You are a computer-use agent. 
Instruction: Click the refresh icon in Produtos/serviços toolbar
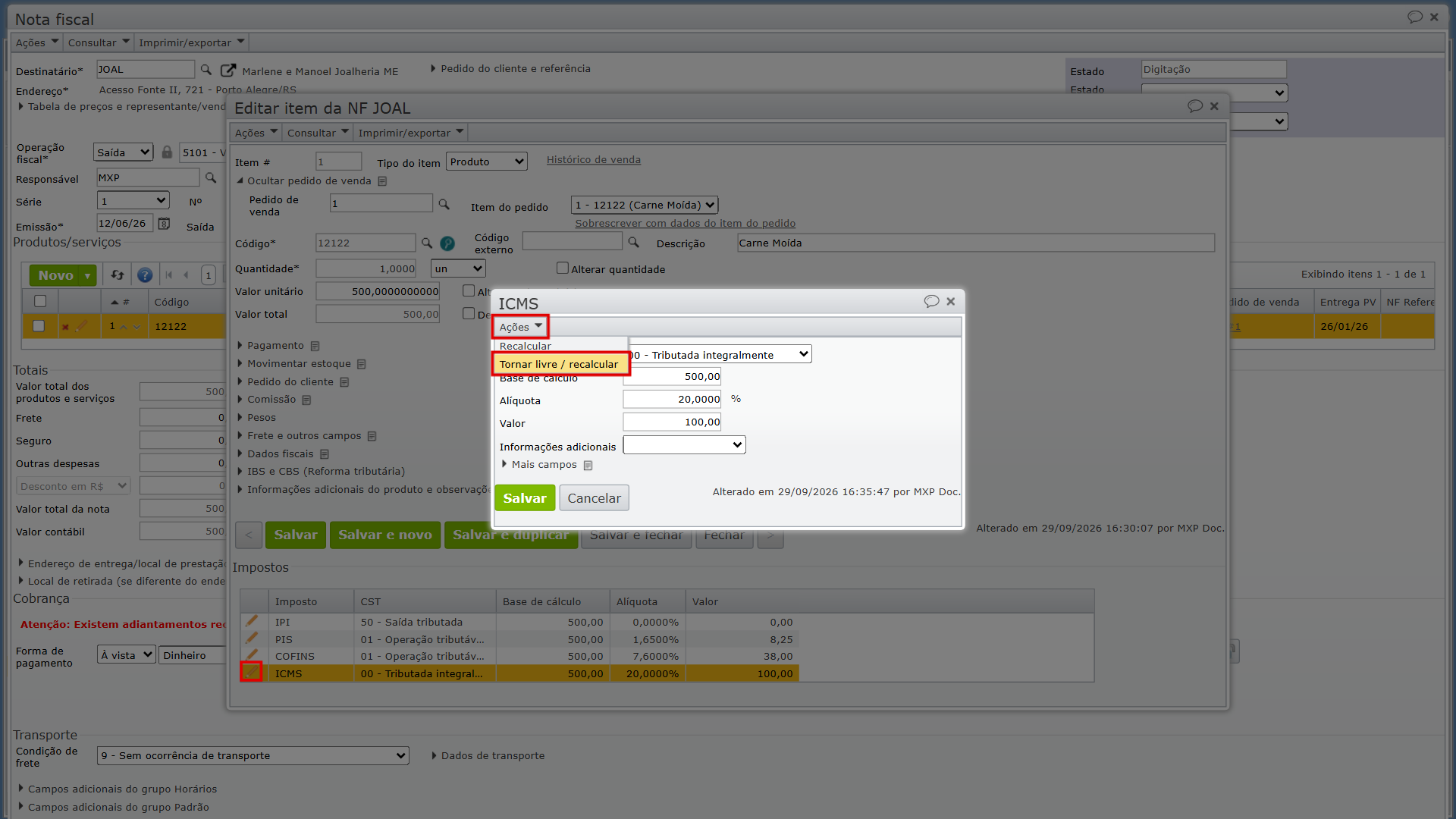coord(117,275)
